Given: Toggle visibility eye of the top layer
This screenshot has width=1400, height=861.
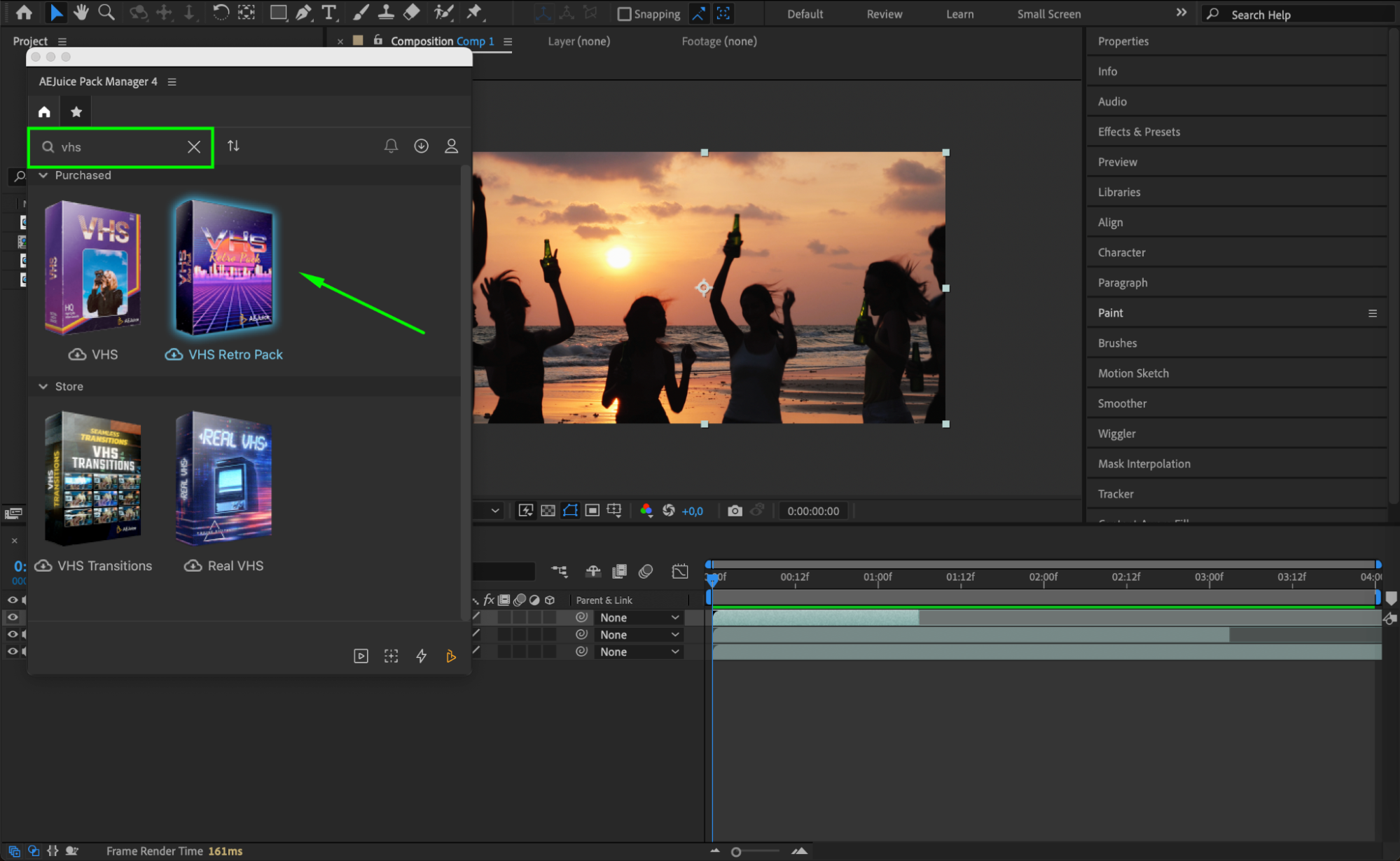Looking at the screenshot, I should click(12, 617).
